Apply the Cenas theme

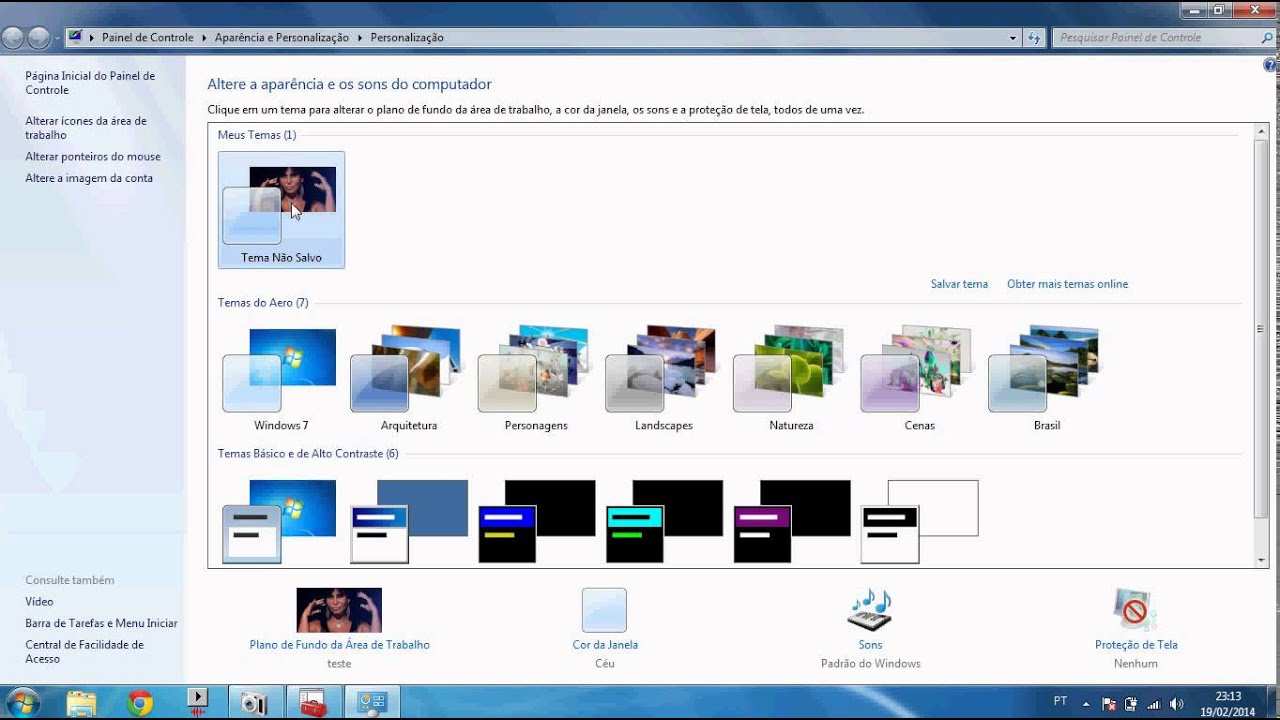[919, 378]
